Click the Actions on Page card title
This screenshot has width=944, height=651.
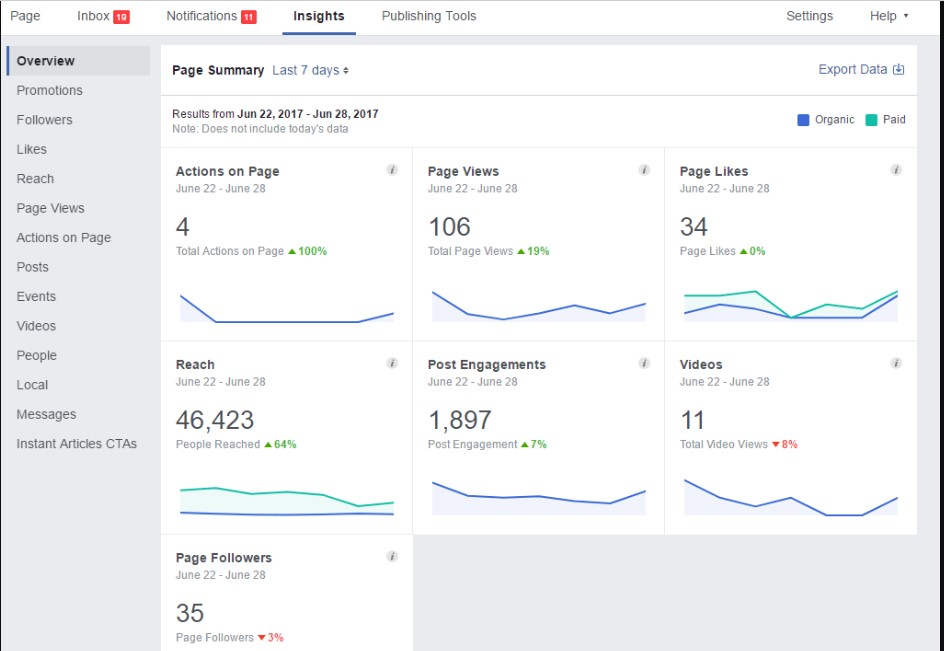tap(228, 172)
